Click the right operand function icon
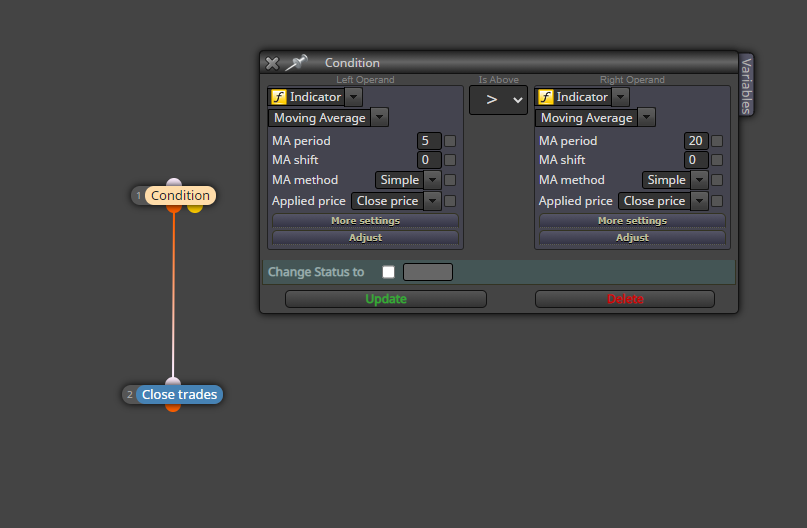The width and height of the screenshot is (807, 528). [x=546, y=97]
